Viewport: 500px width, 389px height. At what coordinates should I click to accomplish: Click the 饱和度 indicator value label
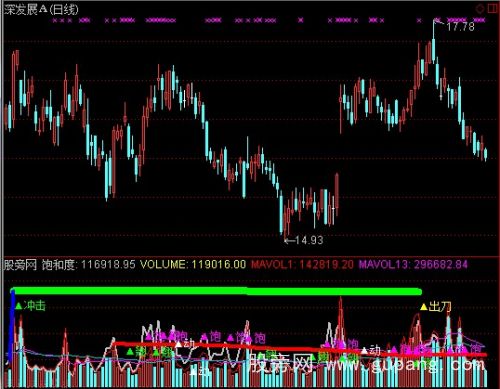point(89,265)
